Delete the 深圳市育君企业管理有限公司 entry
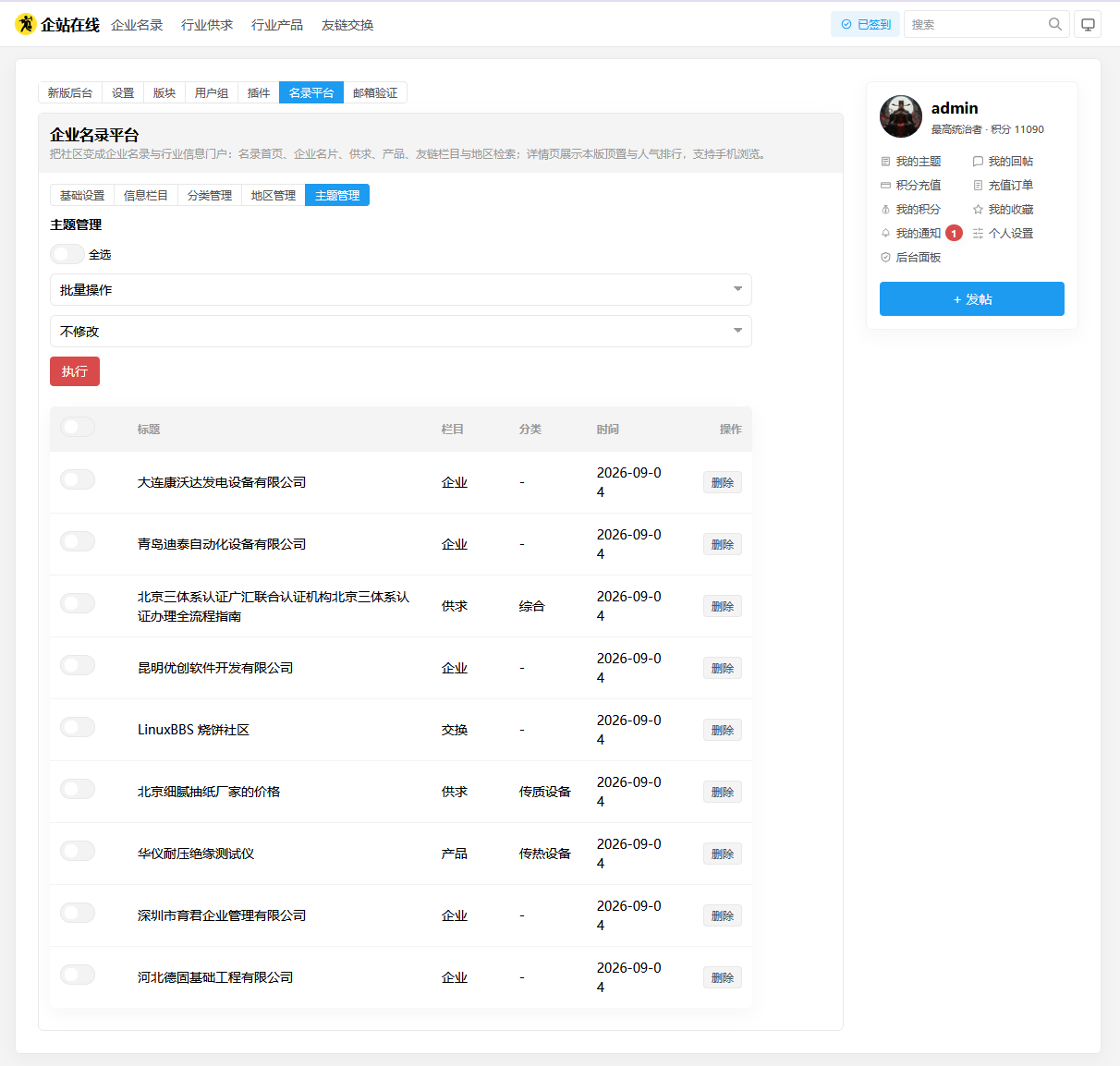 (723, 915)
